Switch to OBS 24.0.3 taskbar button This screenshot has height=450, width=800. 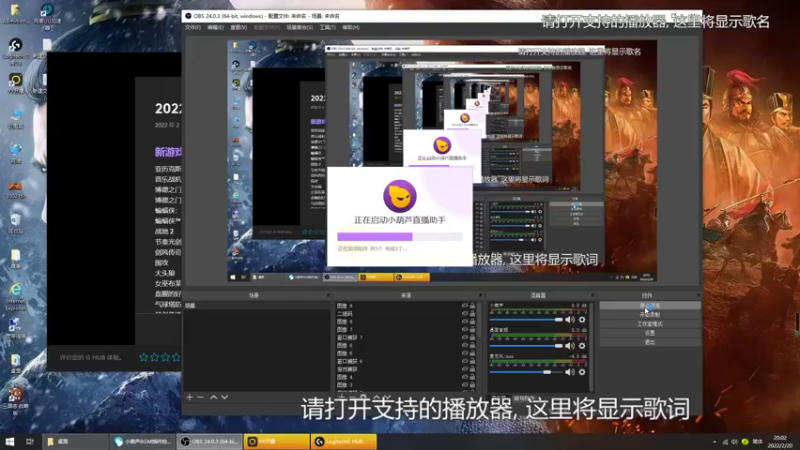210,441
